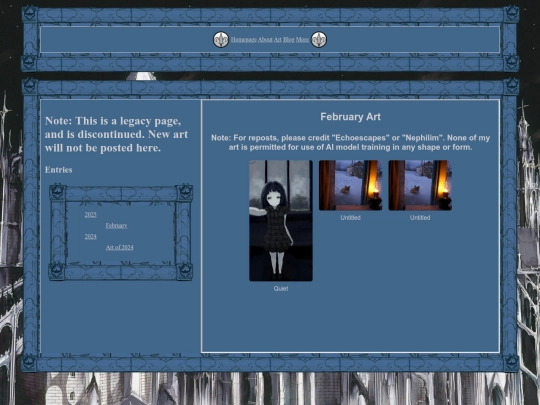Click the repost credit note text
This screenshot has height=405, width=540.
coord(351,143)
